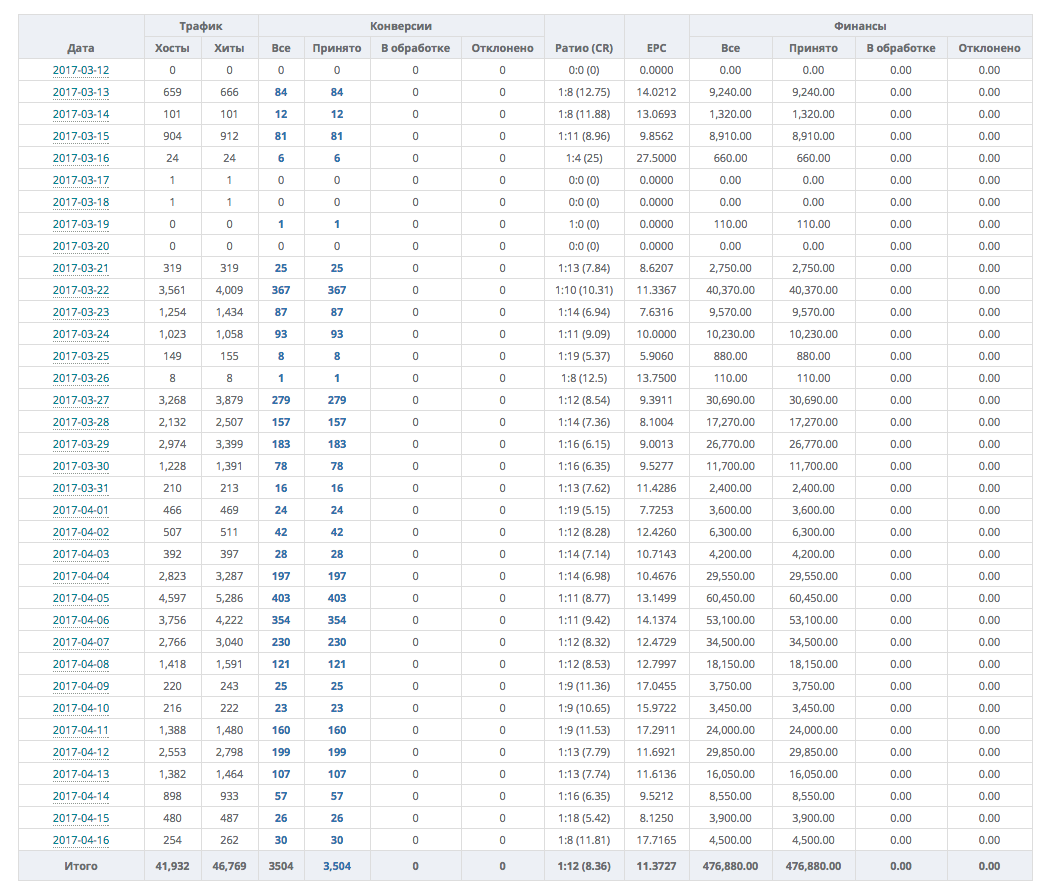Screen dimensions: 1044x895
Task: Select EPC value 17.7165
Action: click(656, 840)
